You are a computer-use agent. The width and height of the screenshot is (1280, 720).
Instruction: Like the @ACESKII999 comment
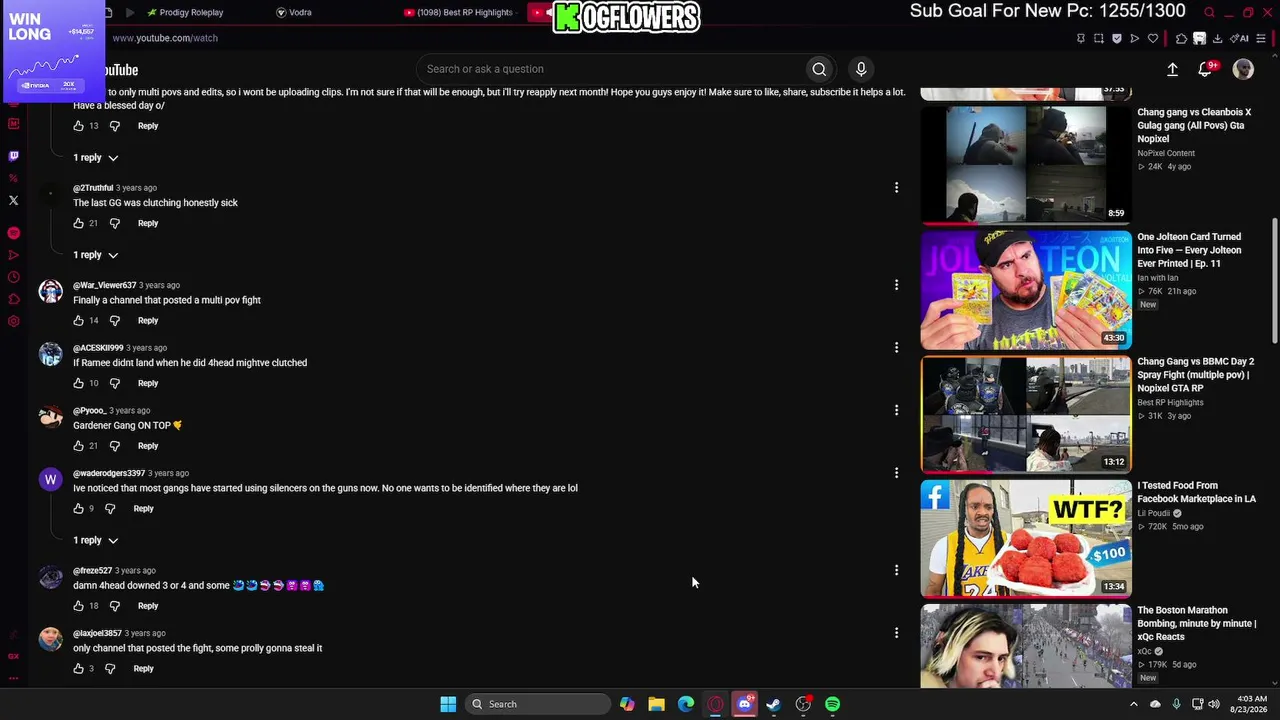78,383
